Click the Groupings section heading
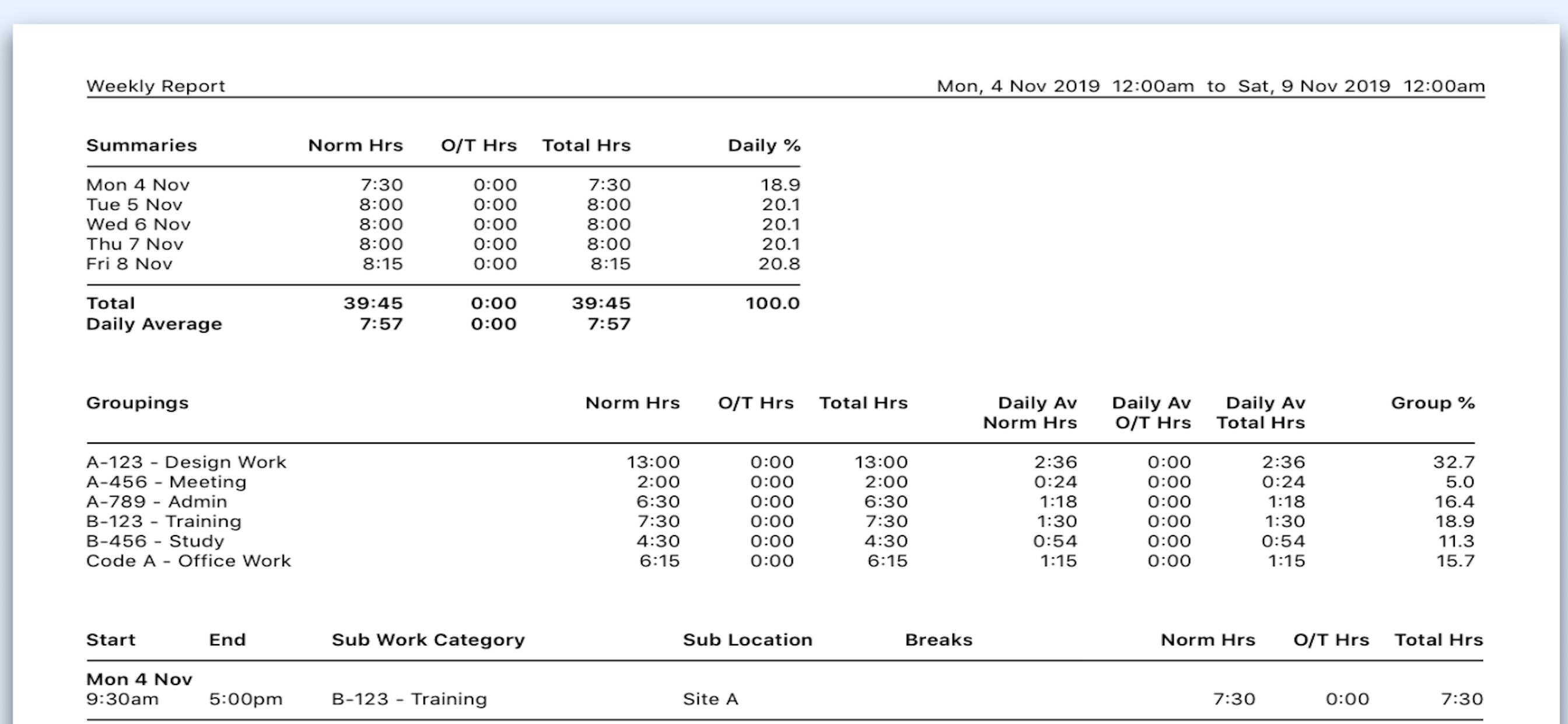This screenshot has width=1568, height=724. [x=138, y=403]
